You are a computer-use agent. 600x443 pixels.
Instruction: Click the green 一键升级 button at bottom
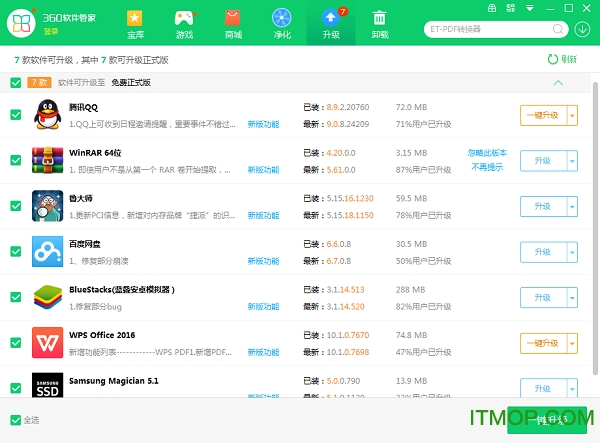(547, 420)
